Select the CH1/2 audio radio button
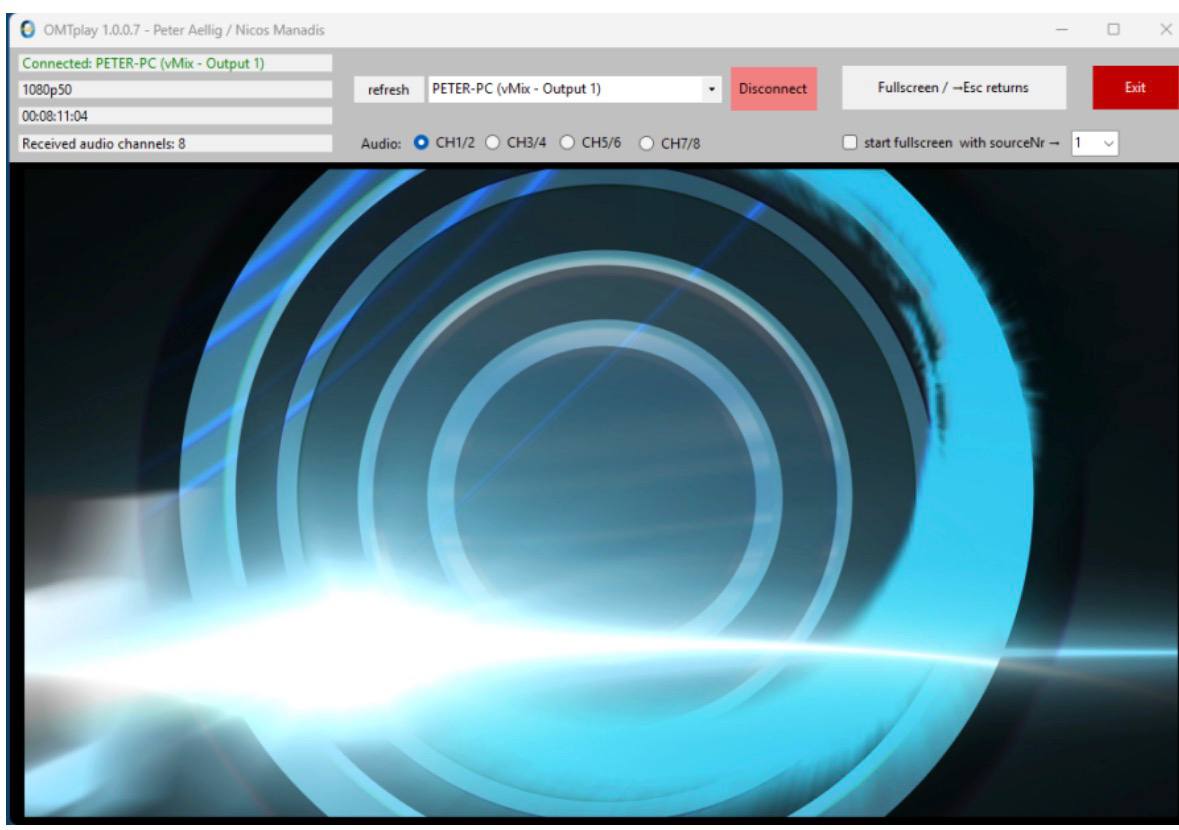Image resolution: width=1179 pixels, height=830 pixels. [x=421, y=143]
